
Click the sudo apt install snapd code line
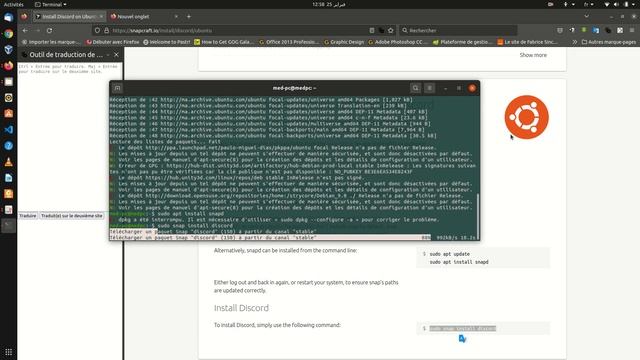[x=459, y=262]
